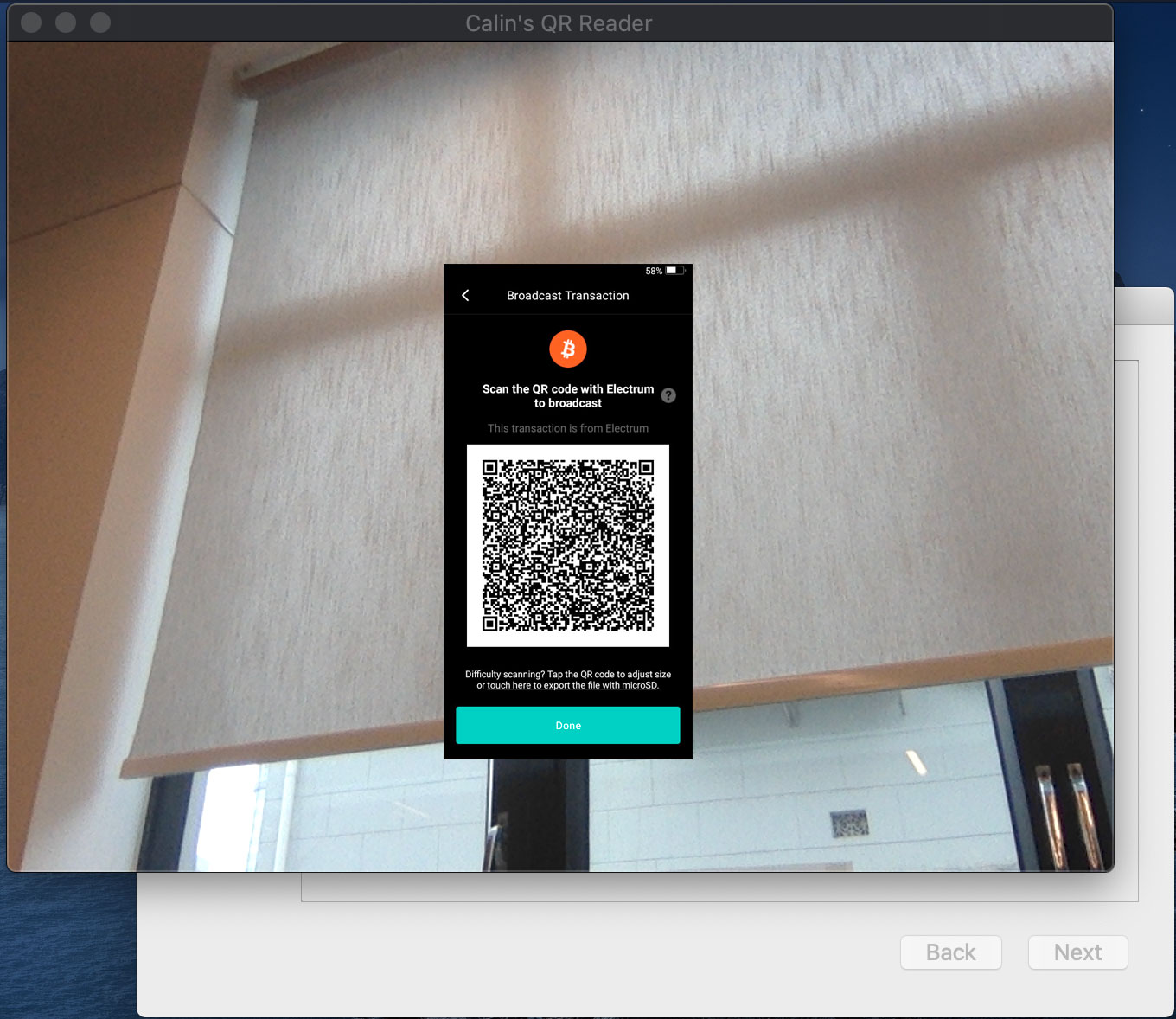The height and width of the screenshot is (1019, 1176).
Task: Click the Broadcast Transaction header title
Action: pyautogui.click(x=567, y=296)
